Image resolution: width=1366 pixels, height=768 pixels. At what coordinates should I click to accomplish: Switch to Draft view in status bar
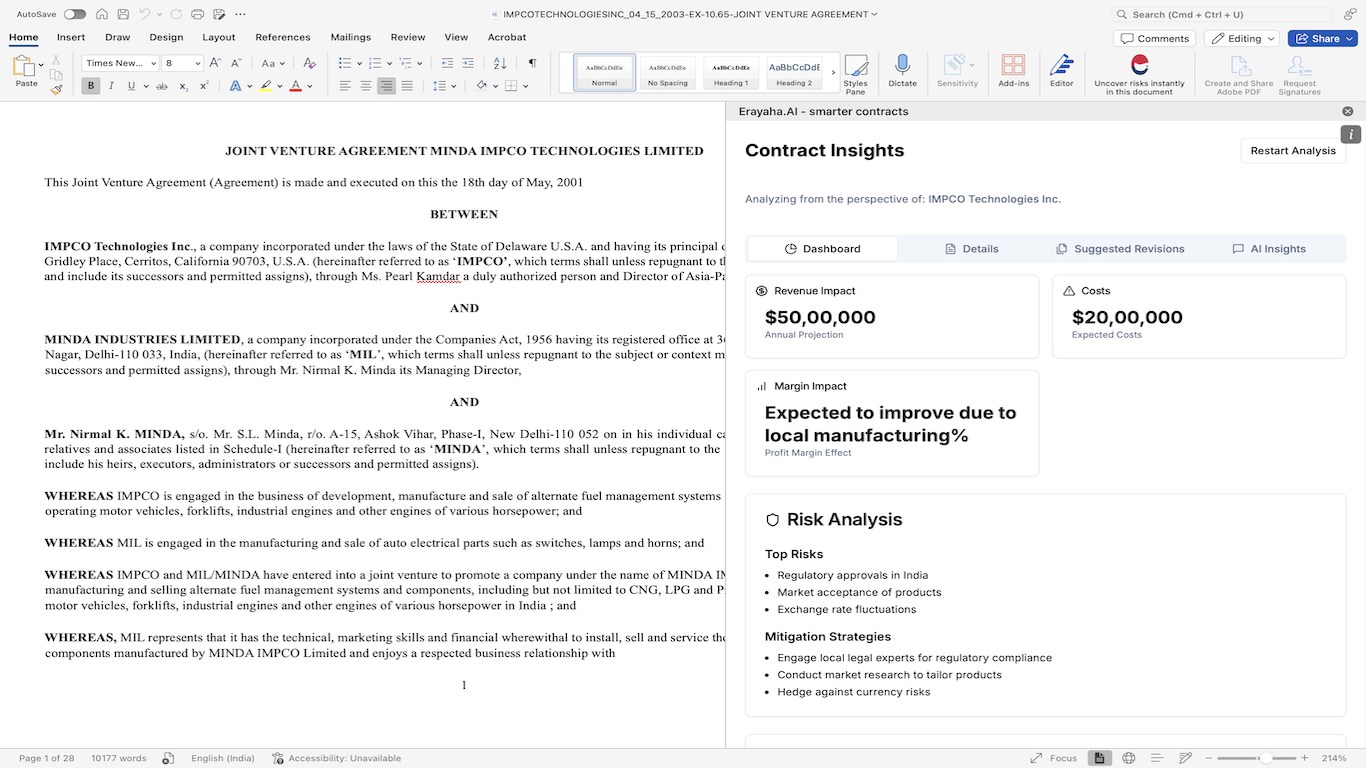point(1186,758)
